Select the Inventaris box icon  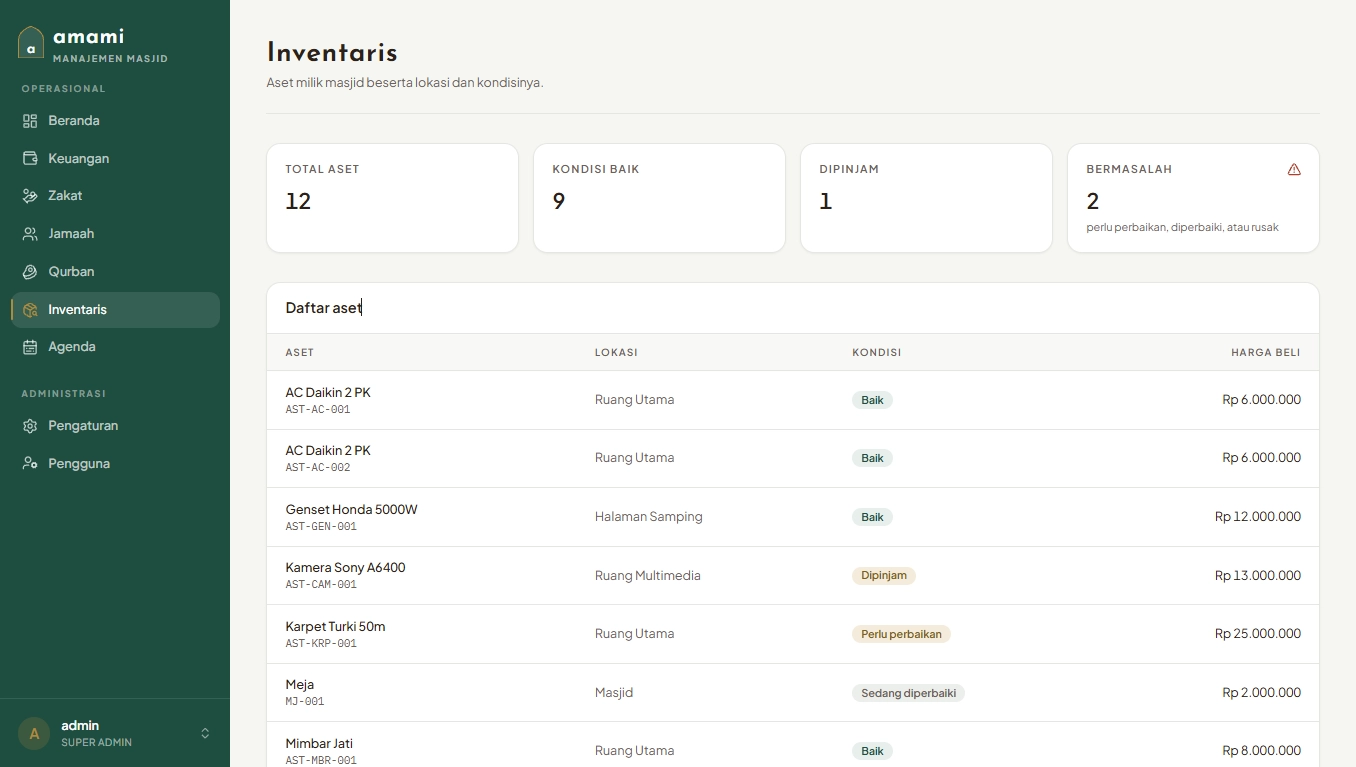[30, 310]
